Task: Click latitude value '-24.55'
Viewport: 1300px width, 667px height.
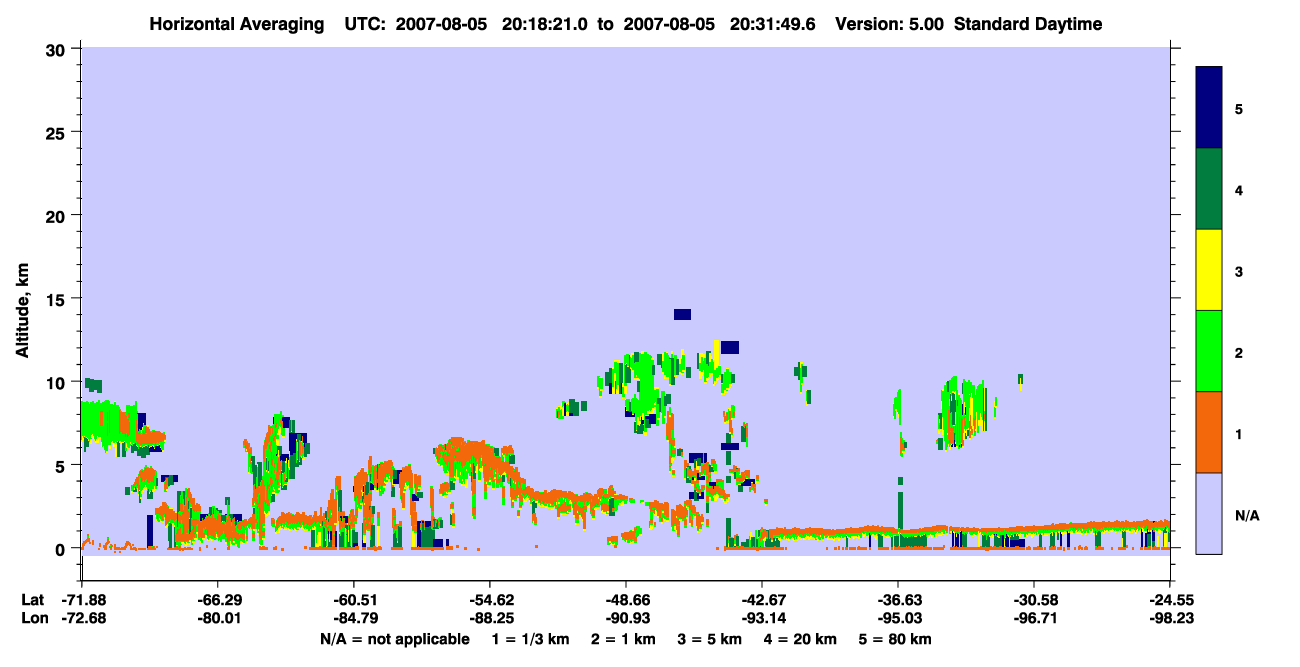Action: [x=1170, y=600]
